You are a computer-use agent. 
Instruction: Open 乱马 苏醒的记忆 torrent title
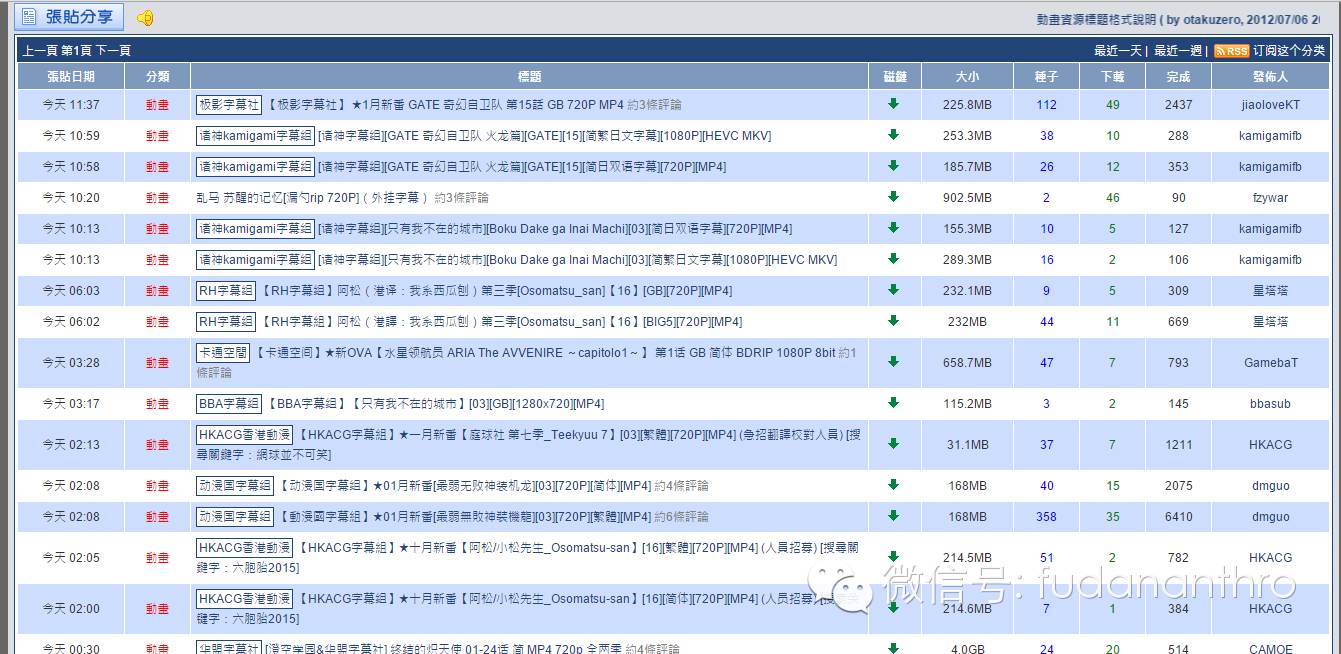(312, 197)
